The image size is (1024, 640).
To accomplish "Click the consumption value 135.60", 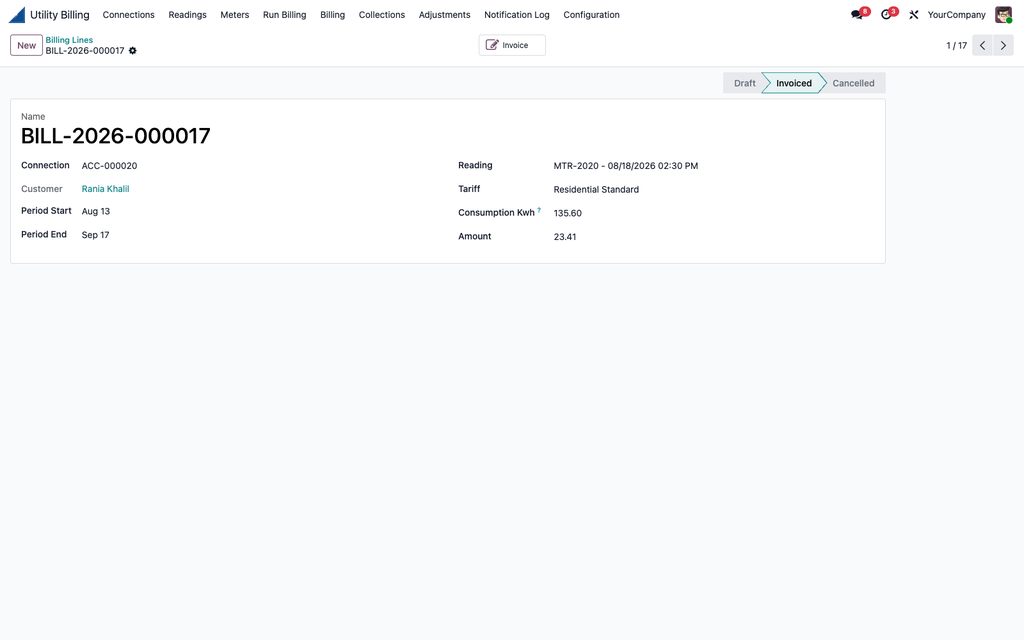I will (x=568, y=213).
